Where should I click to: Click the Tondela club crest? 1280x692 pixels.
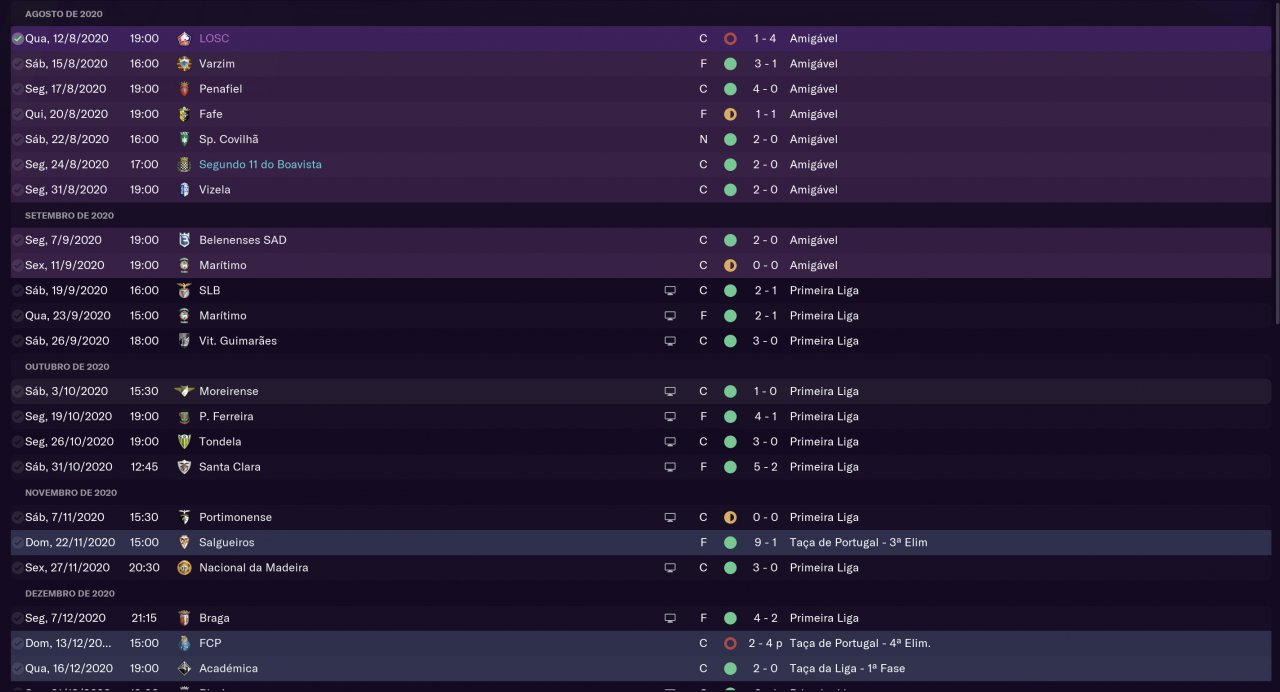tap(184, 442)
